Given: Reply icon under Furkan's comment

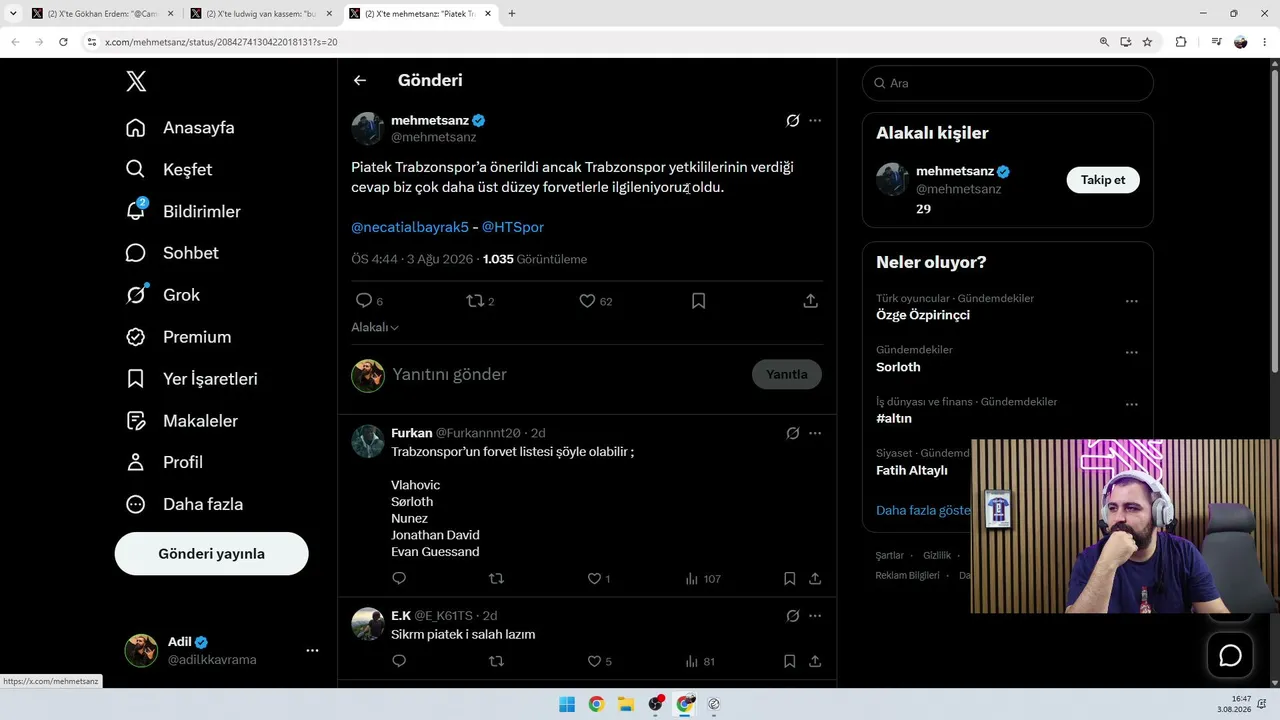Looking at the screenshot, I should [x=399, y=578].
